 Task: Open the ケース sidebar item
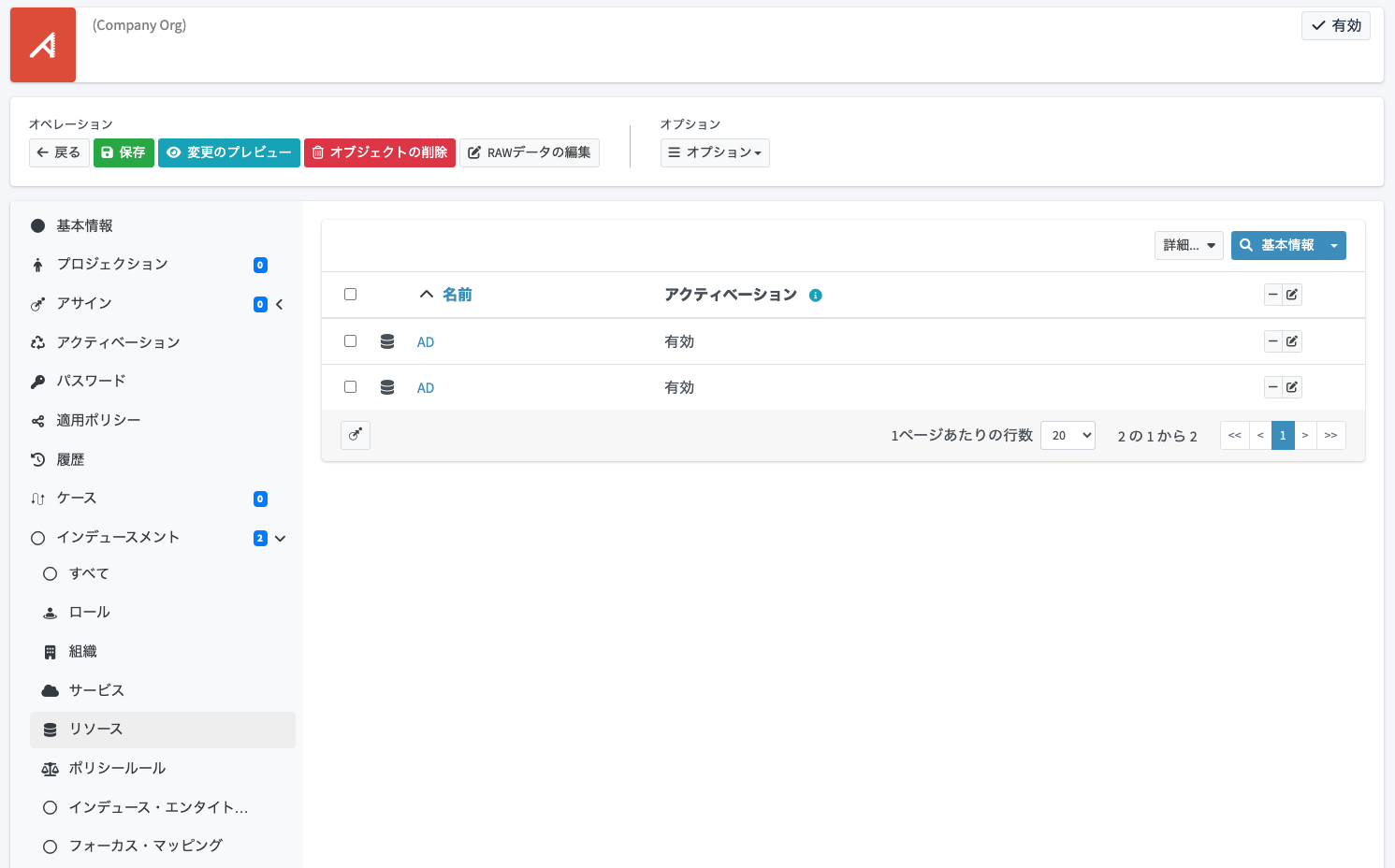[x=77, y=499]
